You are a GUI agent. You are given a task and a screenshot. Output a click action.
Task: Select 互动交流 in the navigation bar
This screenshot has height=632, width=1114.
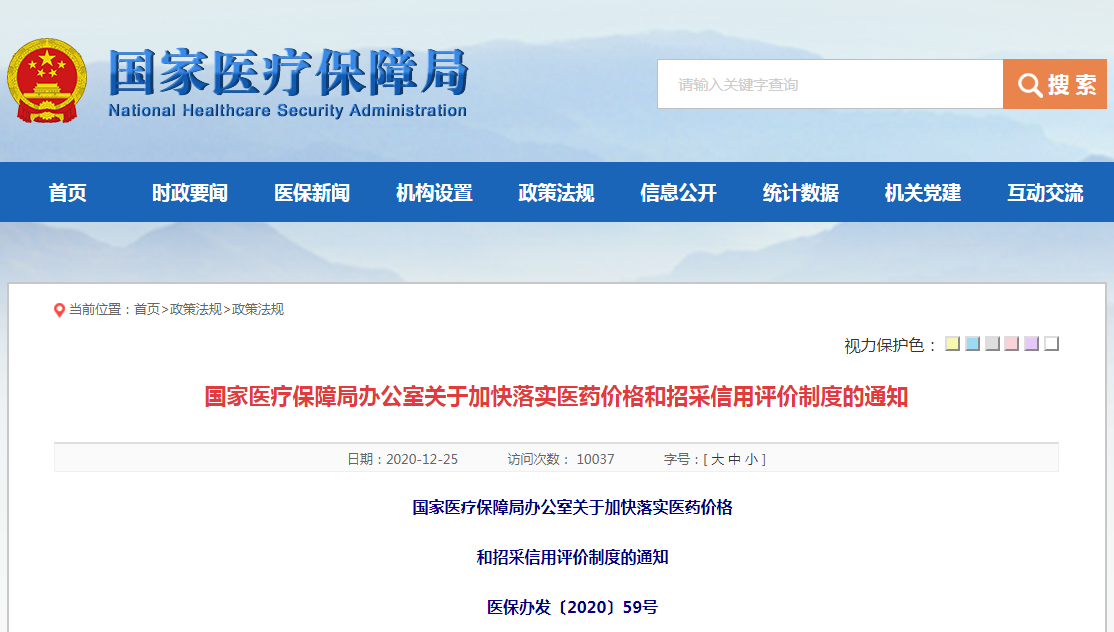point(1045,193)
